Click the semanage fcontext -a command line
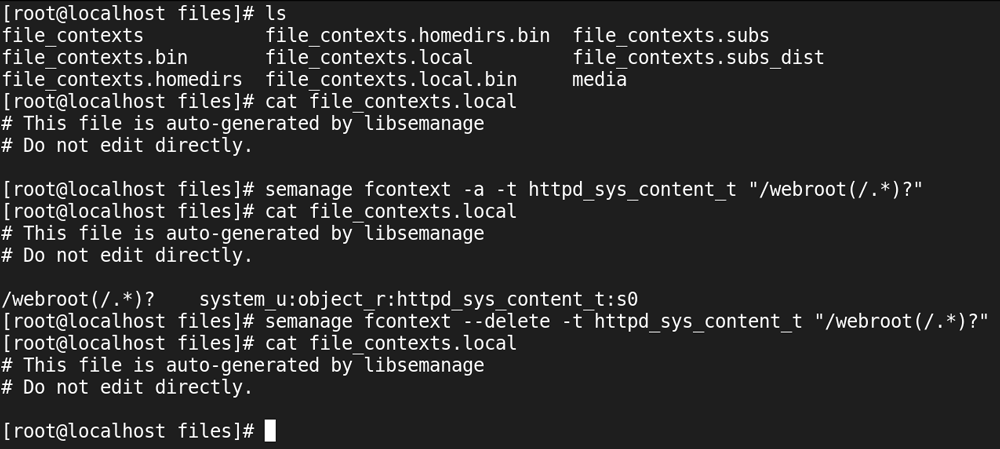The width and height of the screenshot is (1000, 449). coord(594,189)
